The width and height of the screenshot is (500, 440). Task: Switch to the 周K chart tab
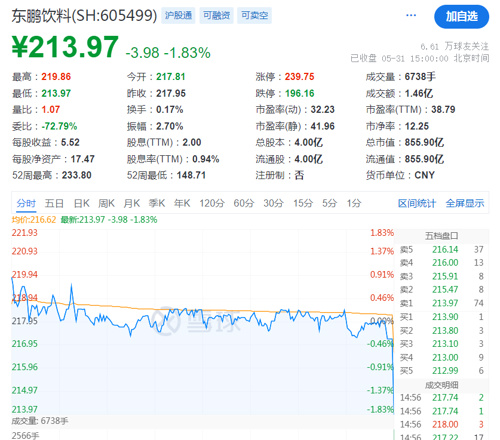click(106, 203)
